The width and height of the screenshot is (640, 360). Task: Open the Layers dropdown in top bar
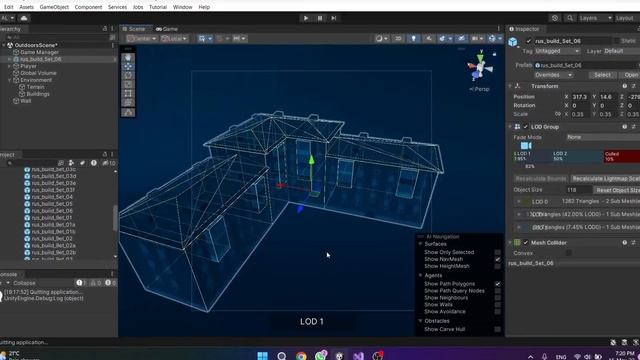click(x=596, y=18)
